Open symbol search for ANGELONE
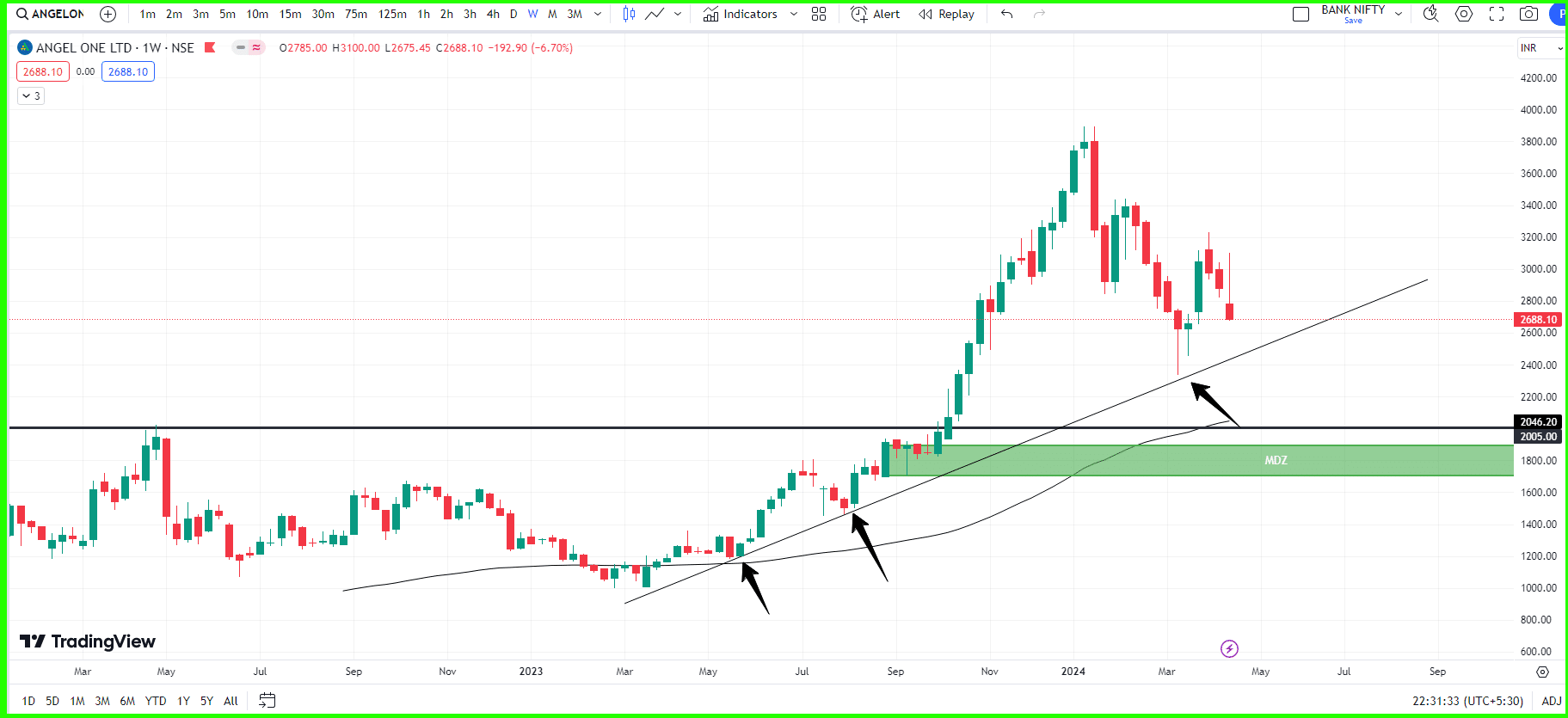This screenshot has width=1568, height=718. click(51, 14)
